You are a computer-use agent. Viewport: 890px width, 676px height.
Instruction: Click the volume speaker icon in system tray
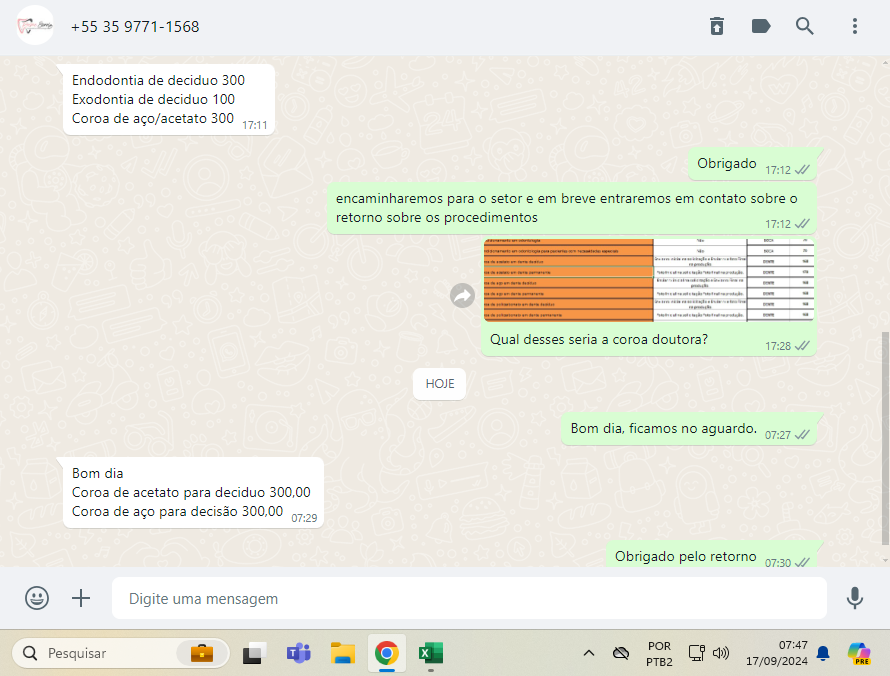[721, 653]
